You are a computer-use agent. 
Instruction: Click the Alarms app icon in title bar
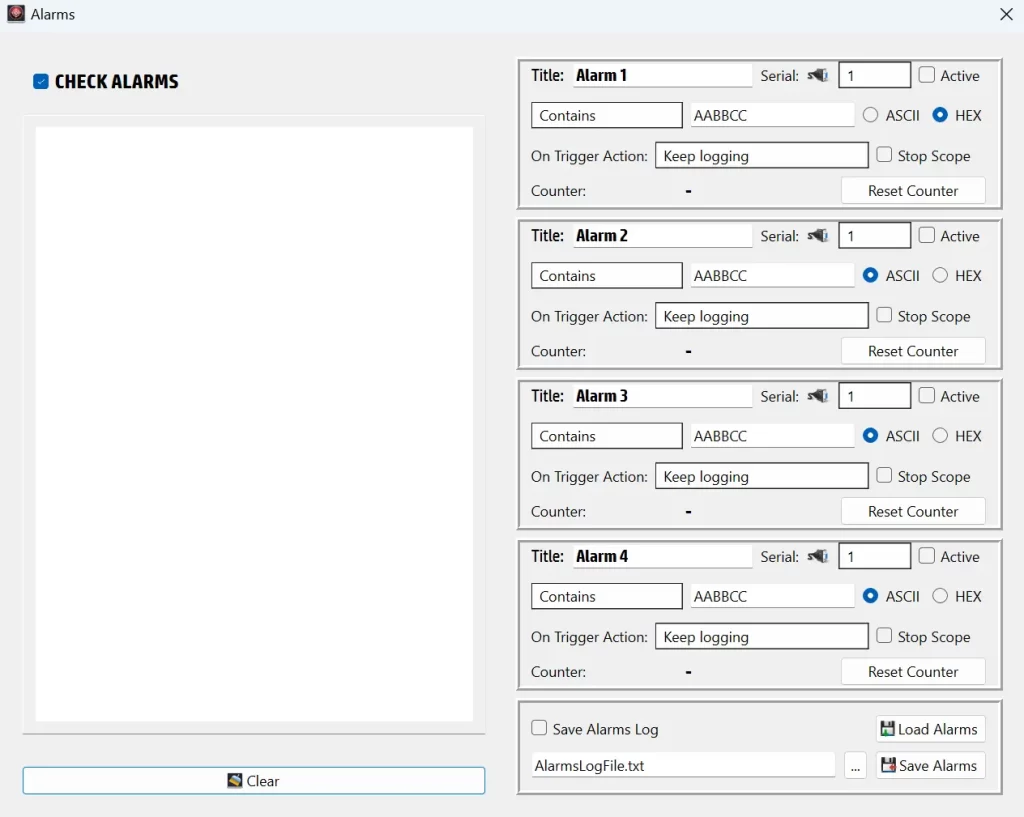16,14
